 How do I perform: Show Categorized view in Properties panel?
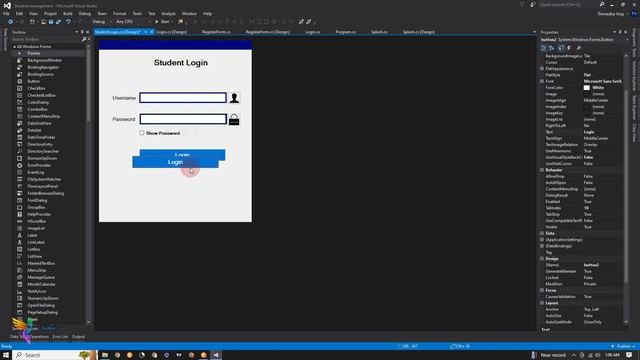543,48
